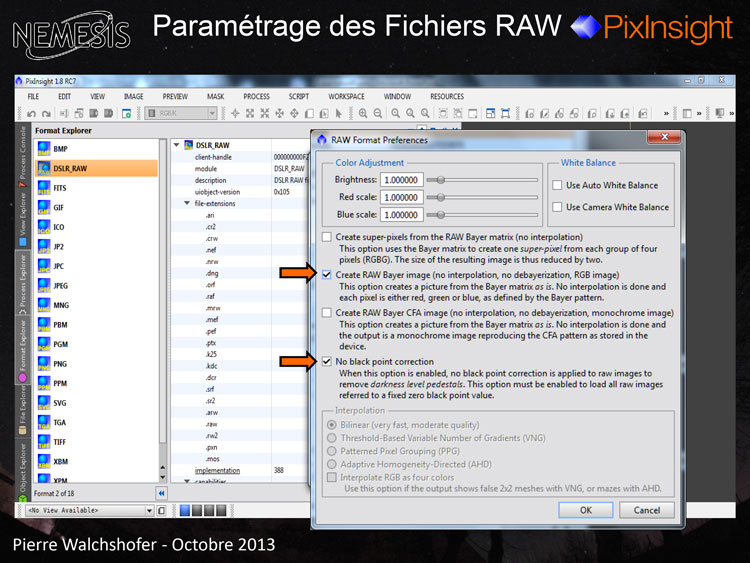Click the Blue scale slider handle
The image size is (750, 563).
(x=441, y=215)
